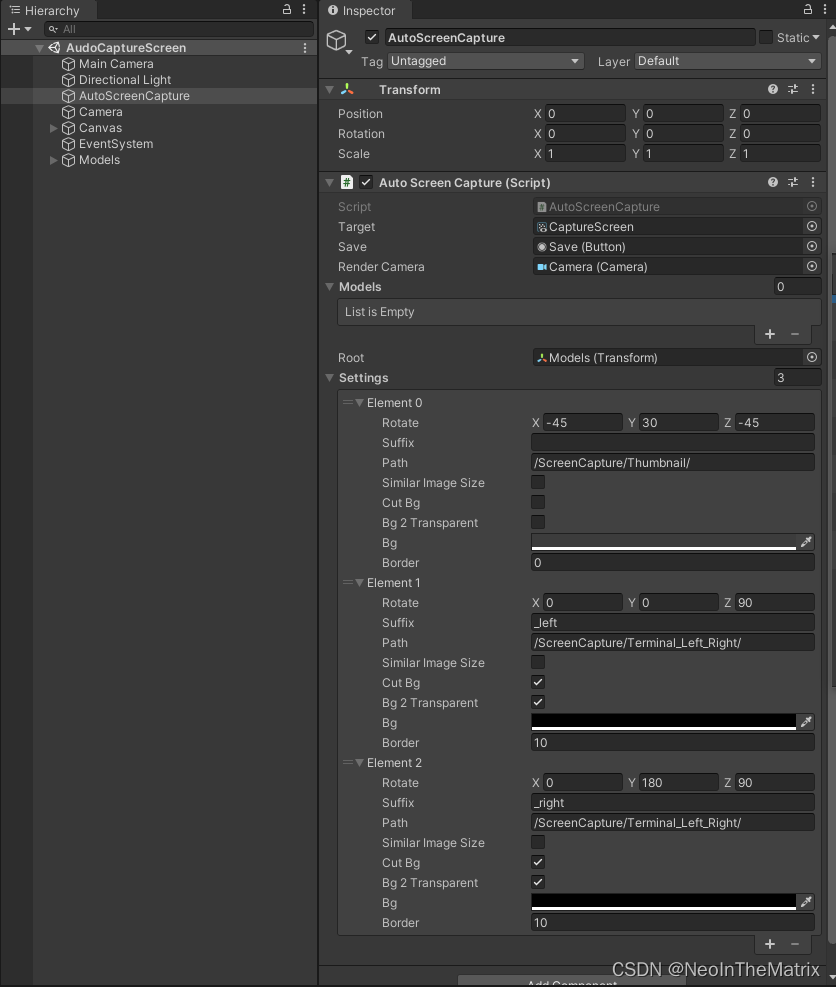Viewport: 836px width, 987px height.
Task: Expand the Canvas object in the Hierarchy
Action: [x=54, y=128]
